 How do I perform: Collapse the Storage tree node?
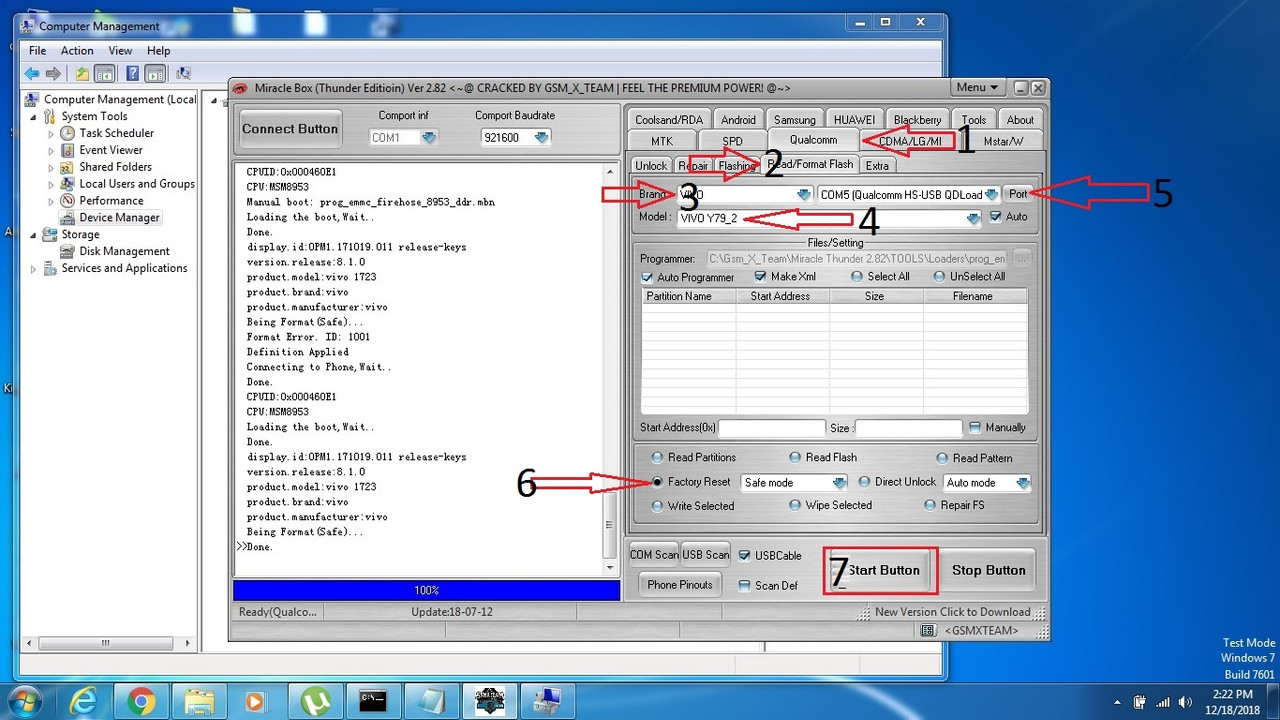tap(34, 234)
